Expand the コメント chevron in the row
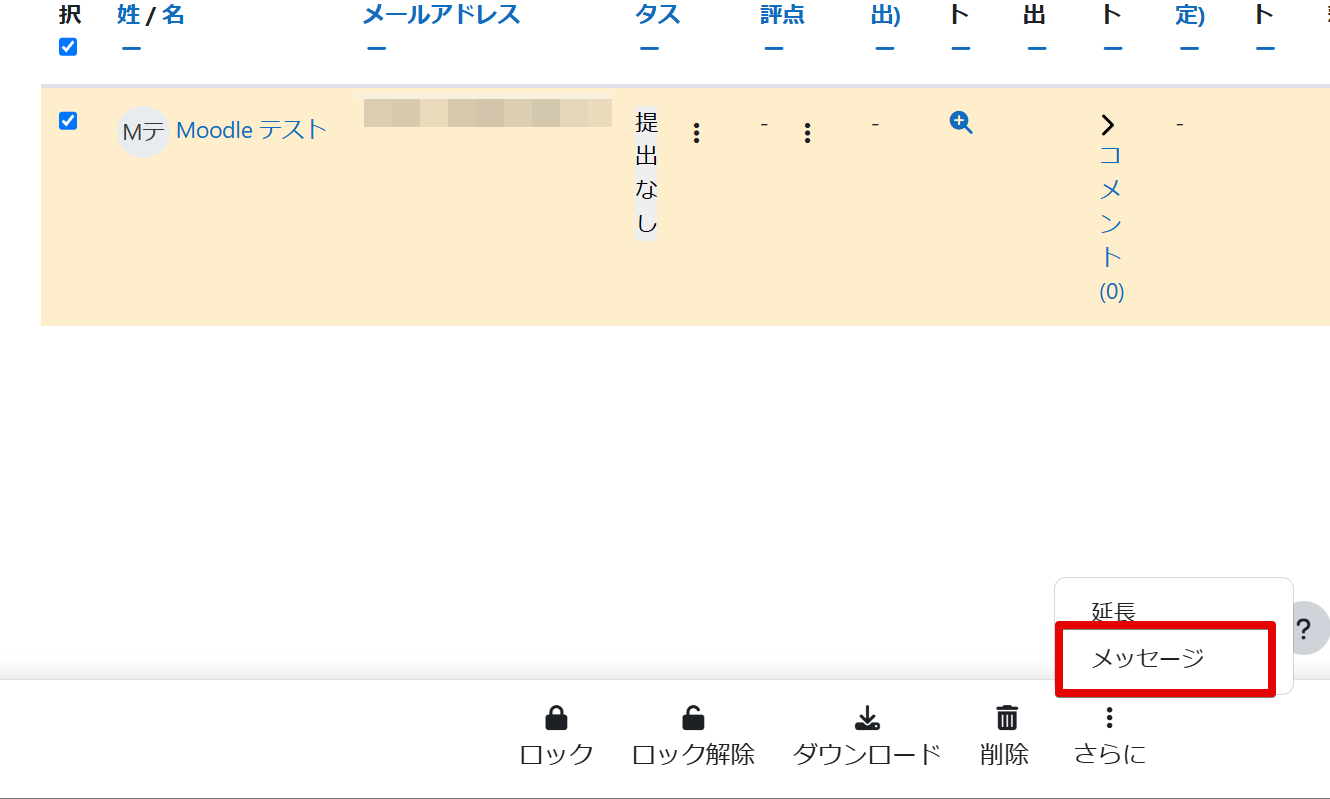This screenshot has height=799, width=1330. [x=1108, y=124]
